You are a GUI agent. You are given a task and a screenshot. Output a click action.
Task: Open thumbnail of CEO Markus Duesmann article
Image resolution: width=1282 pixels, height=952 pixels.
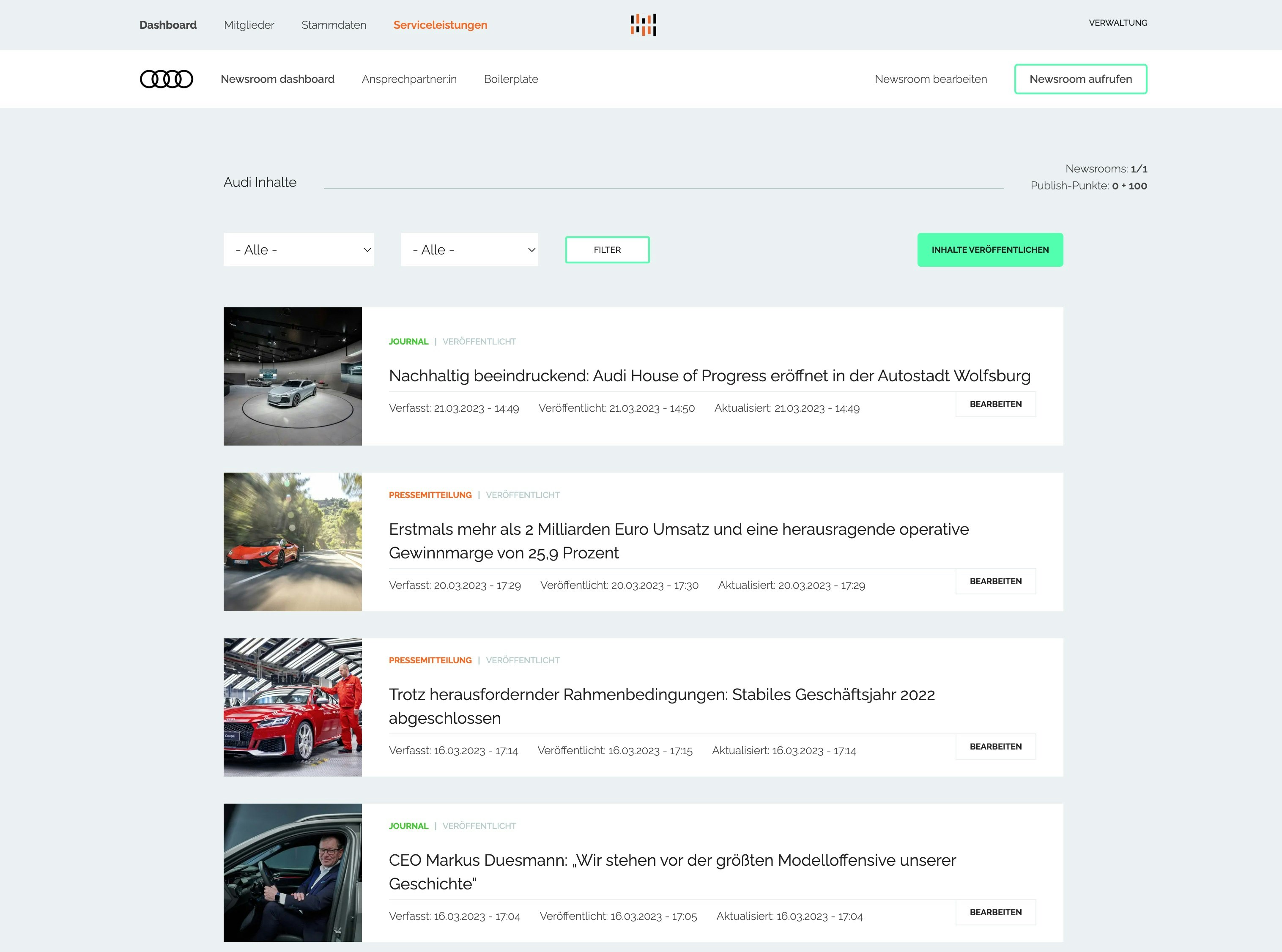click(293, 873)
